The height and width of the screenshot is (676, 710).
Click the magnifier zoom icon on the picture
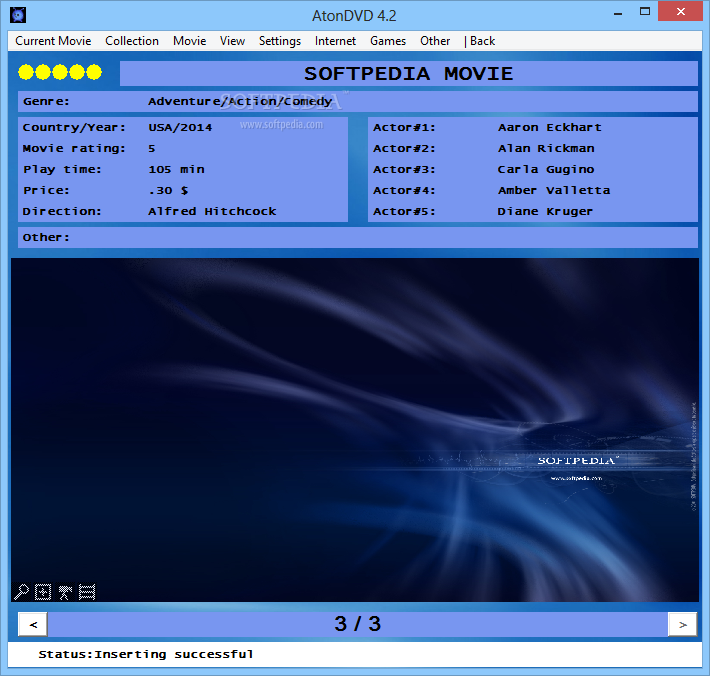point(21,591)
